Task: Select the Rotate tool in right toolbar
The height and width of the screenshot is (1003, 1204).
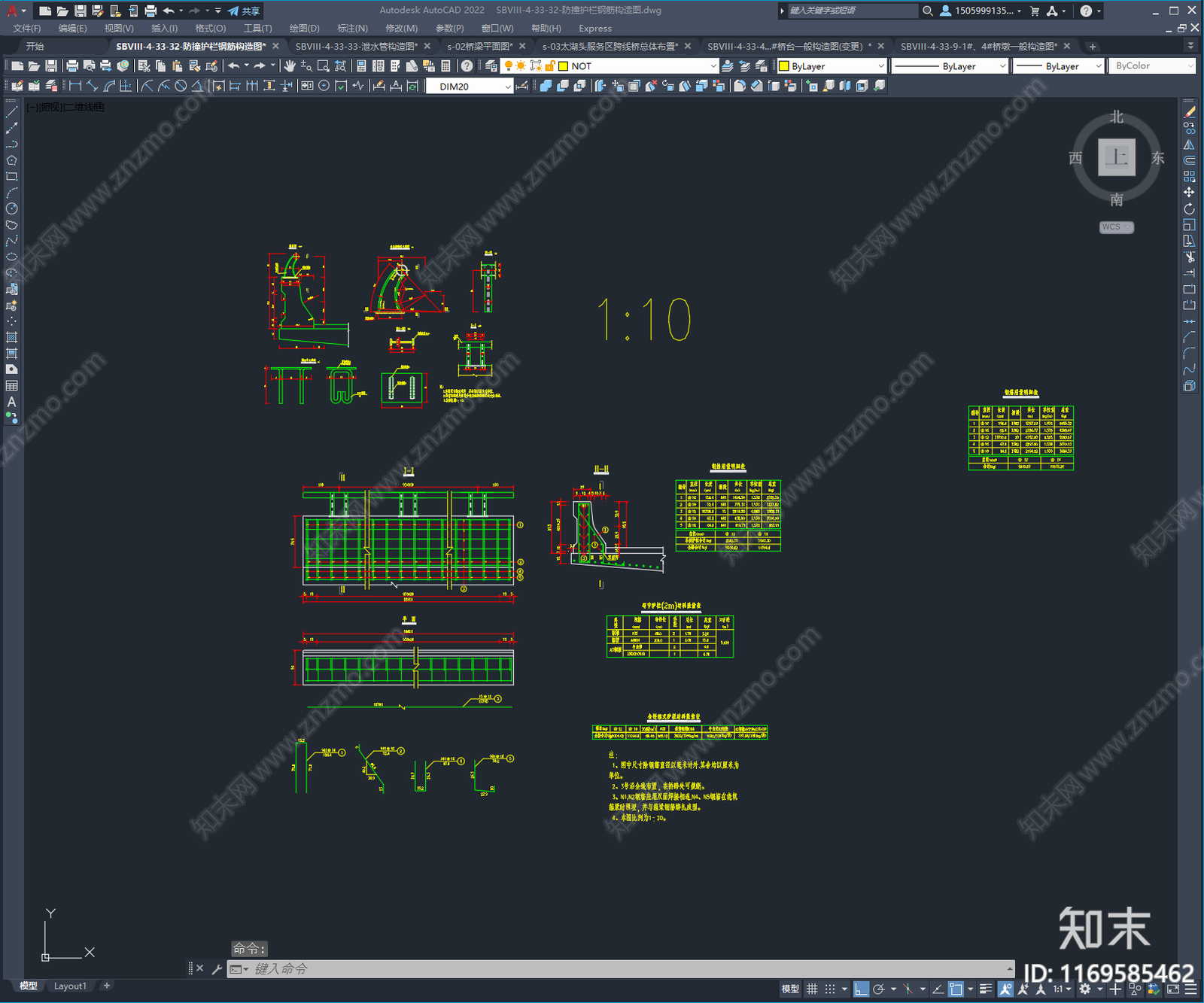Action: coord(1189,208)
